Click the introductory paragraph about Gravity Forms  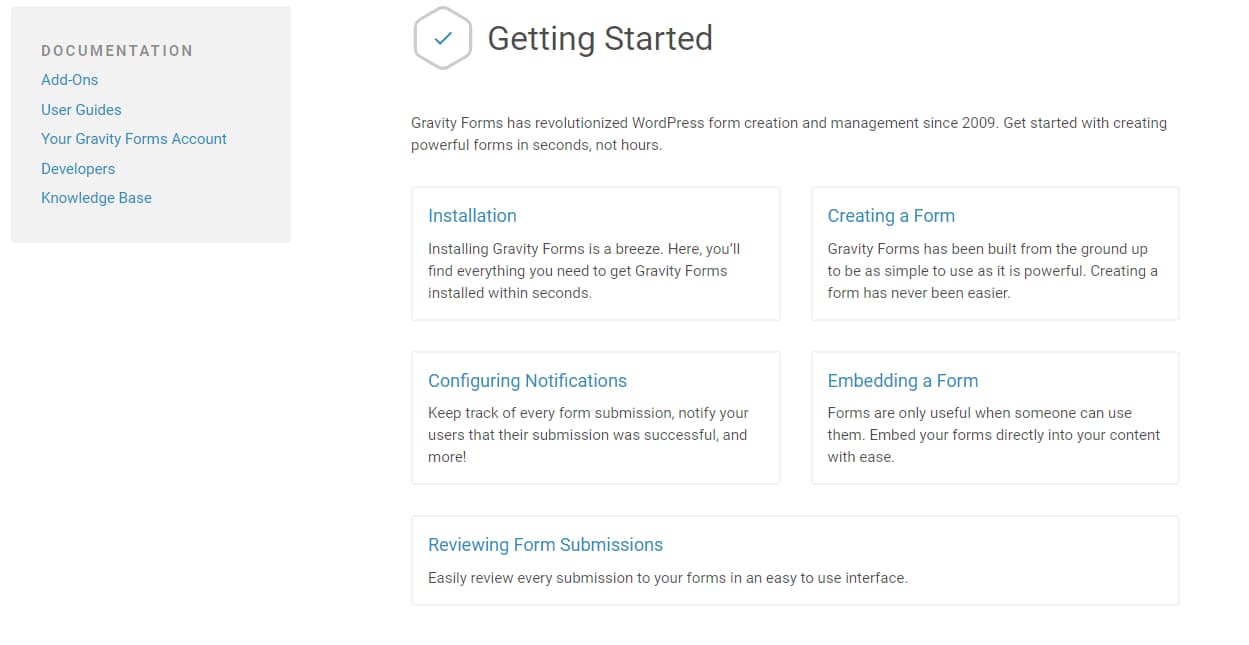[x=788, y=133]
